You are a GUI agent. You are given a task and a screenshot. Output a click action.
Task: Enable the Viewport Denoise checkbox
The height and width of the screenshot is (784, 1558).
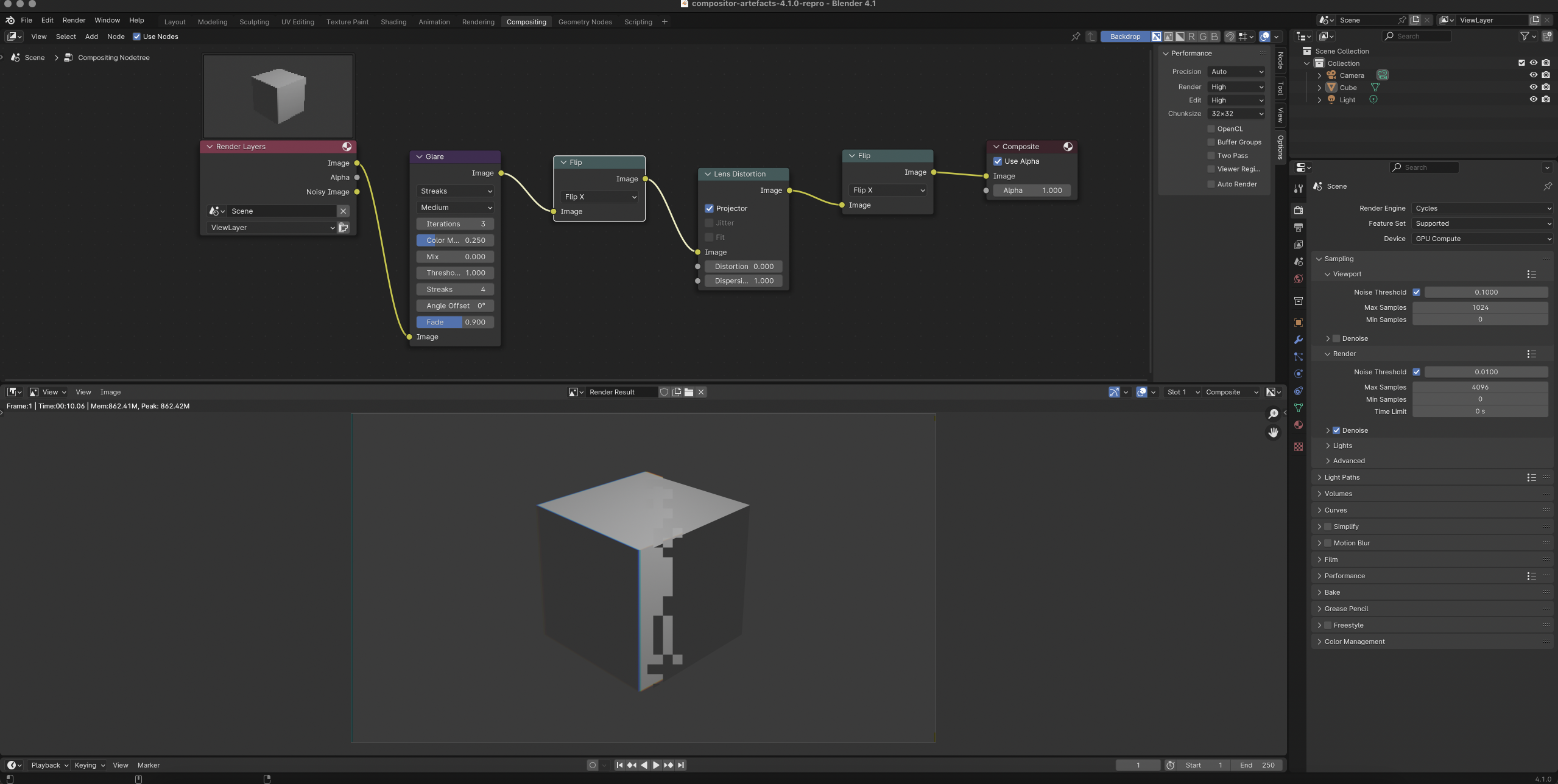1336,338
